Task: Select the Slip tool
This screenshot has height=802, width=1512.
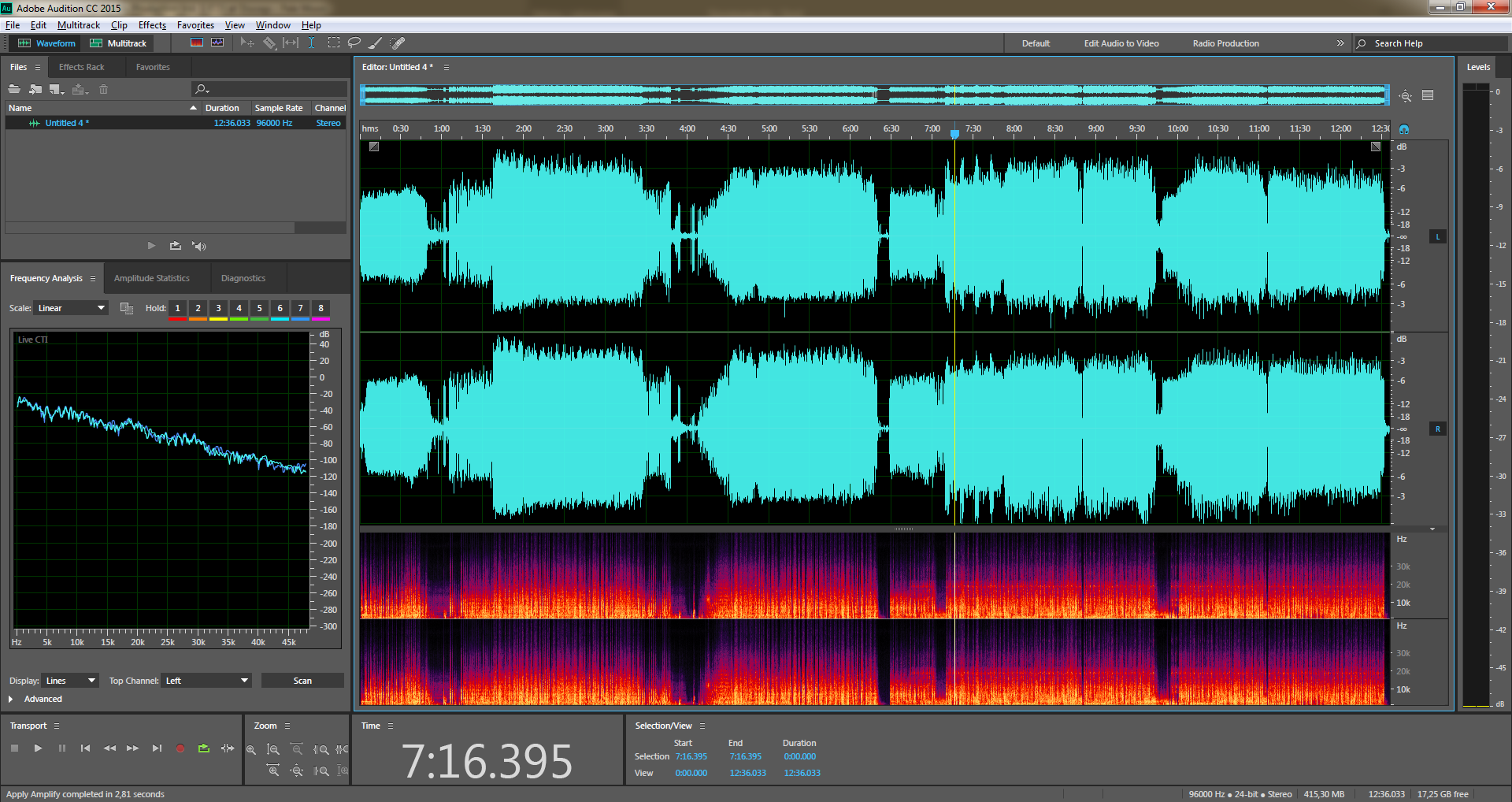Action: [291, 43]
